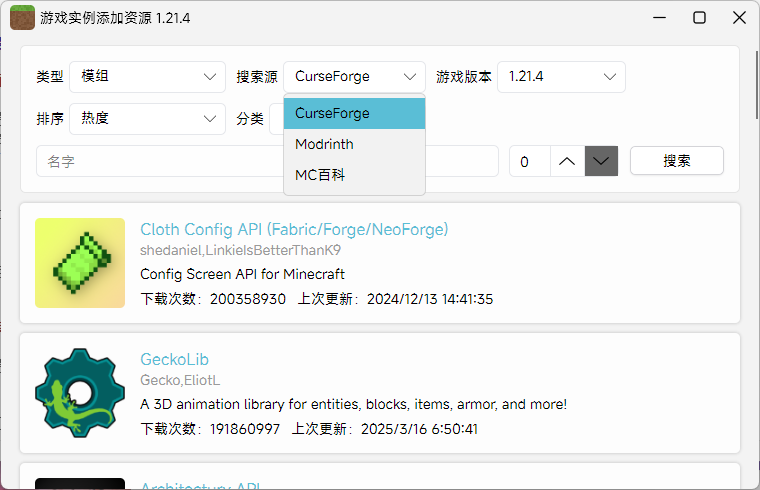Image resolution: width=760 pixels, height=490 pixels.
Task: Increase page number with up arrow
Action: (567, 161)
